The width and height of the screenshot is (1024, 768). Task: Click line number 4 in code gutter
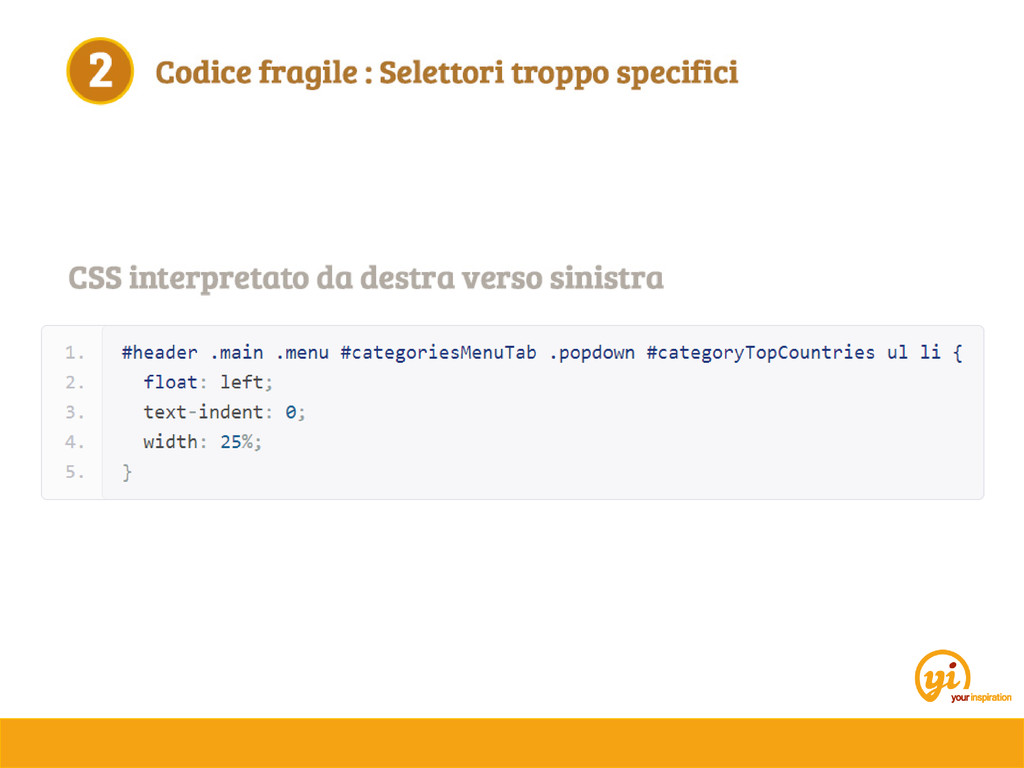point(74,442)
